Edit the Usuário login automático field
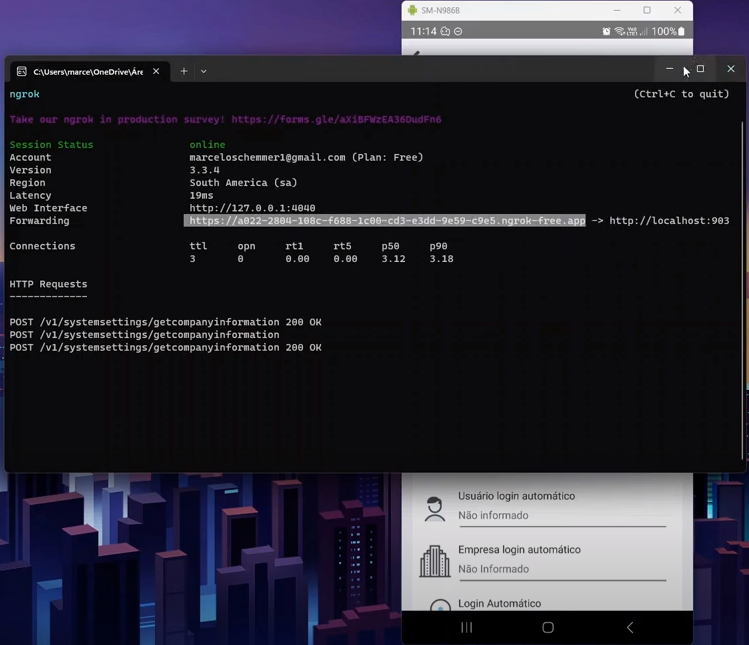The width and height of the screenshot is (749, 645). pos(562,509)
